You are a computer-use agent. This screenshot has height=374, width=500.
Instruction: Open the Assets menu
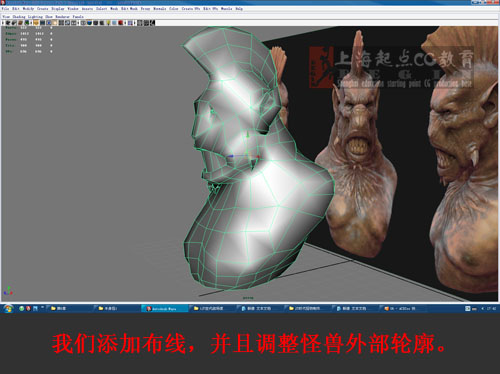87,9
